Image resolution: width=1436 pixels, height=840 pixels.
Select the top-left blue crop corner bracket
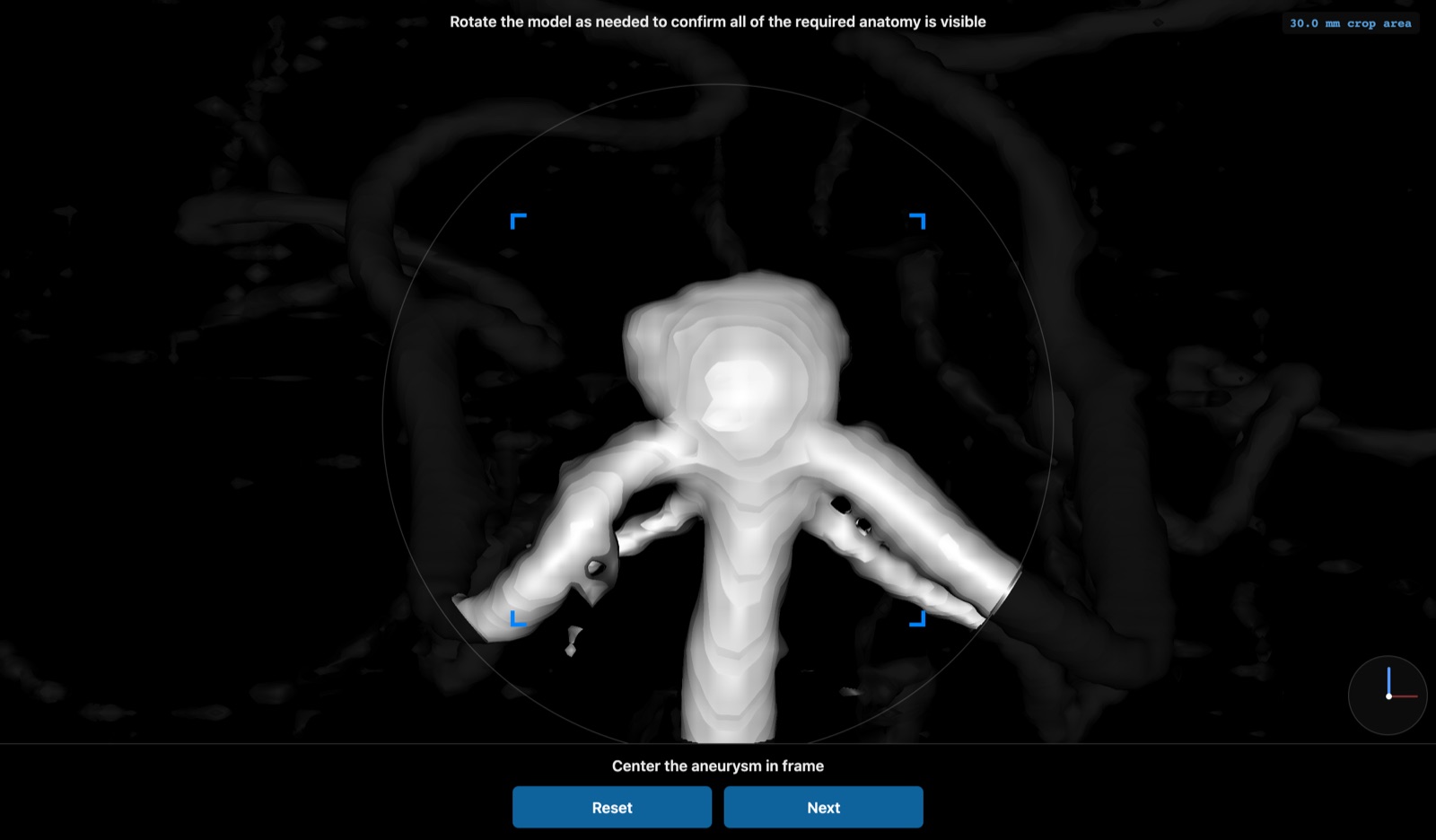518,221
